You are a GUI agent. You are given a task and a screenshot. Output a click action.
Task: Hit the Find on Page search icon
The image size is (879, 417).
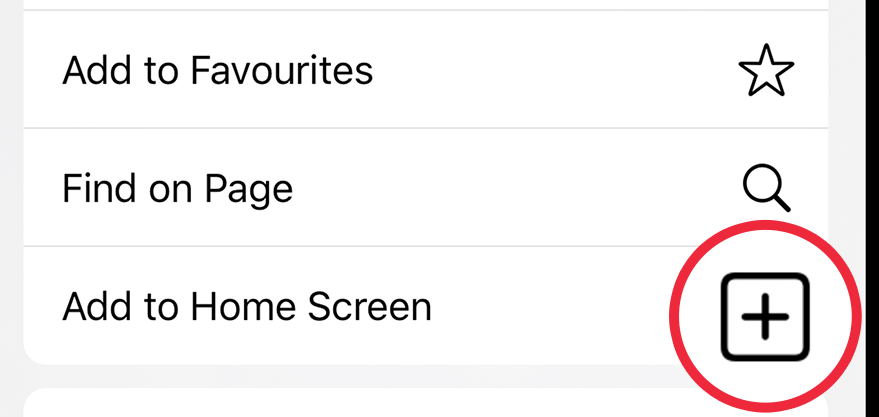point(767,188)
